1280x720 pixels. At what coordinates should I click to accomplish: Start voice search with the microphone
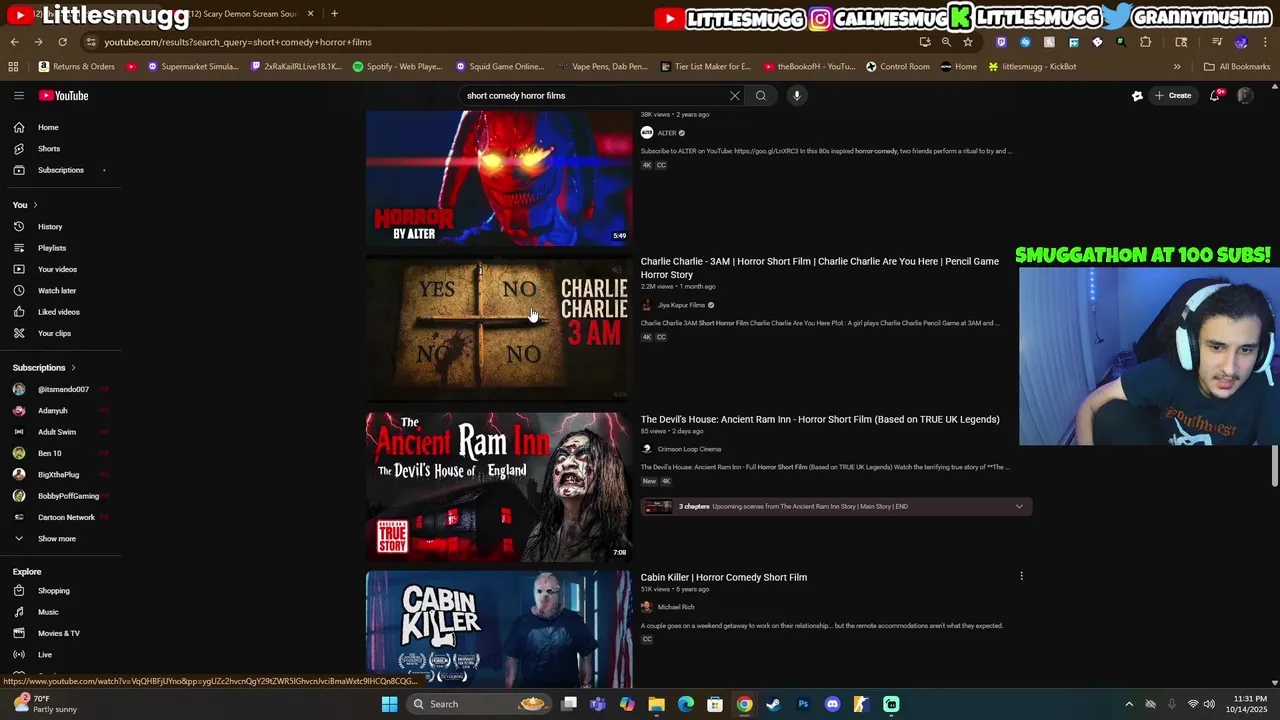[797, 96]
